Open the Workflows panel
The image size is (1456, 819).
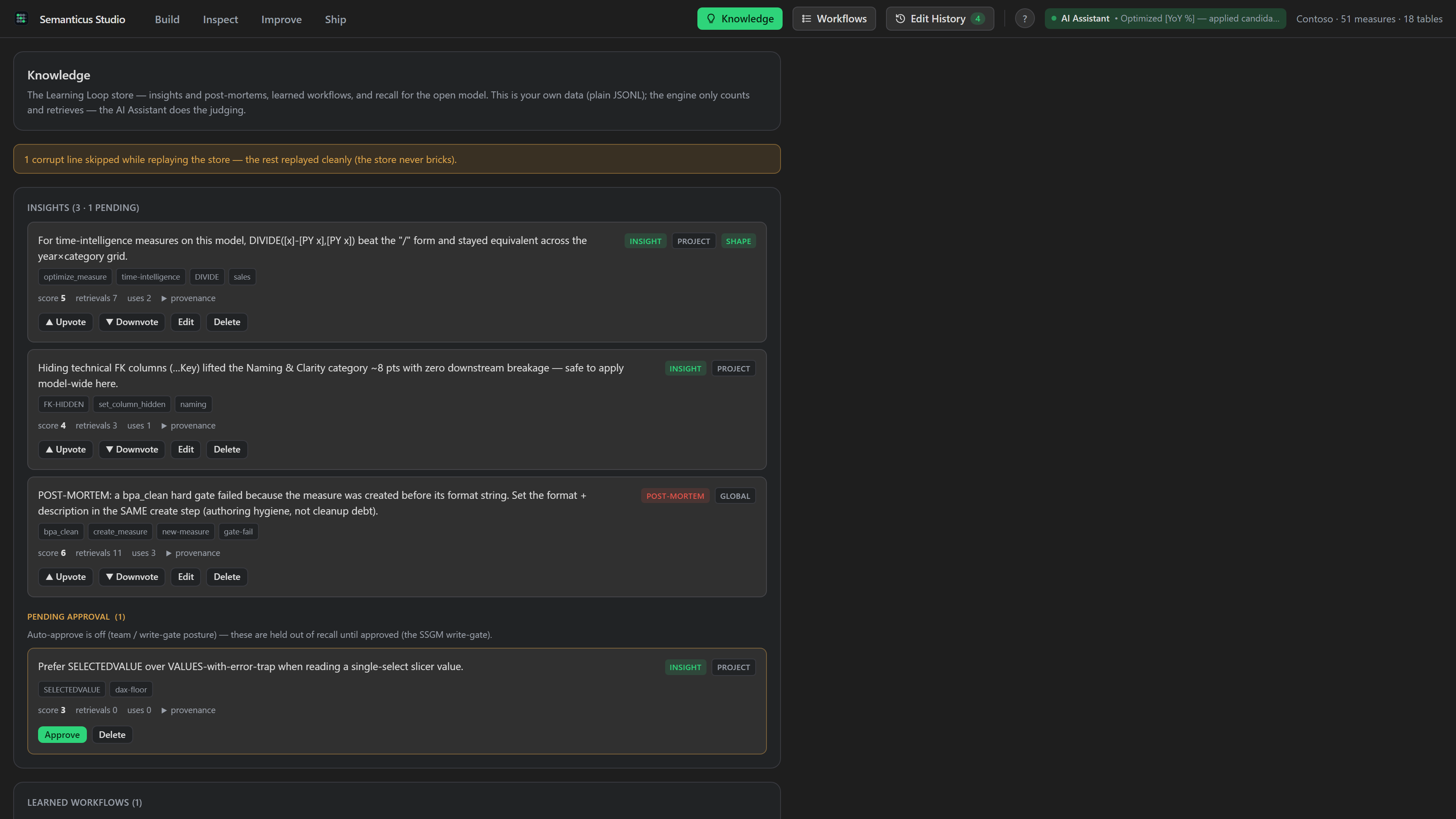(x=834, y=19)
